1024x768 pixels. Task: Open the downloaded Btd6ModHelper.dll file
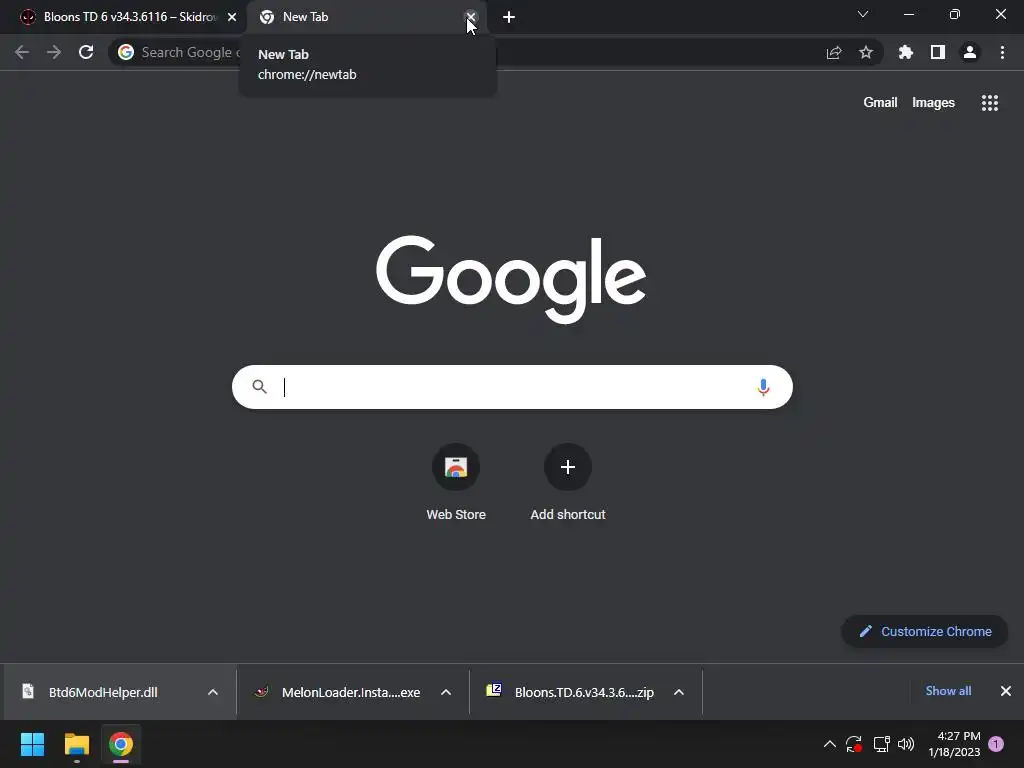pyautogui.click(x=103, y=692)
